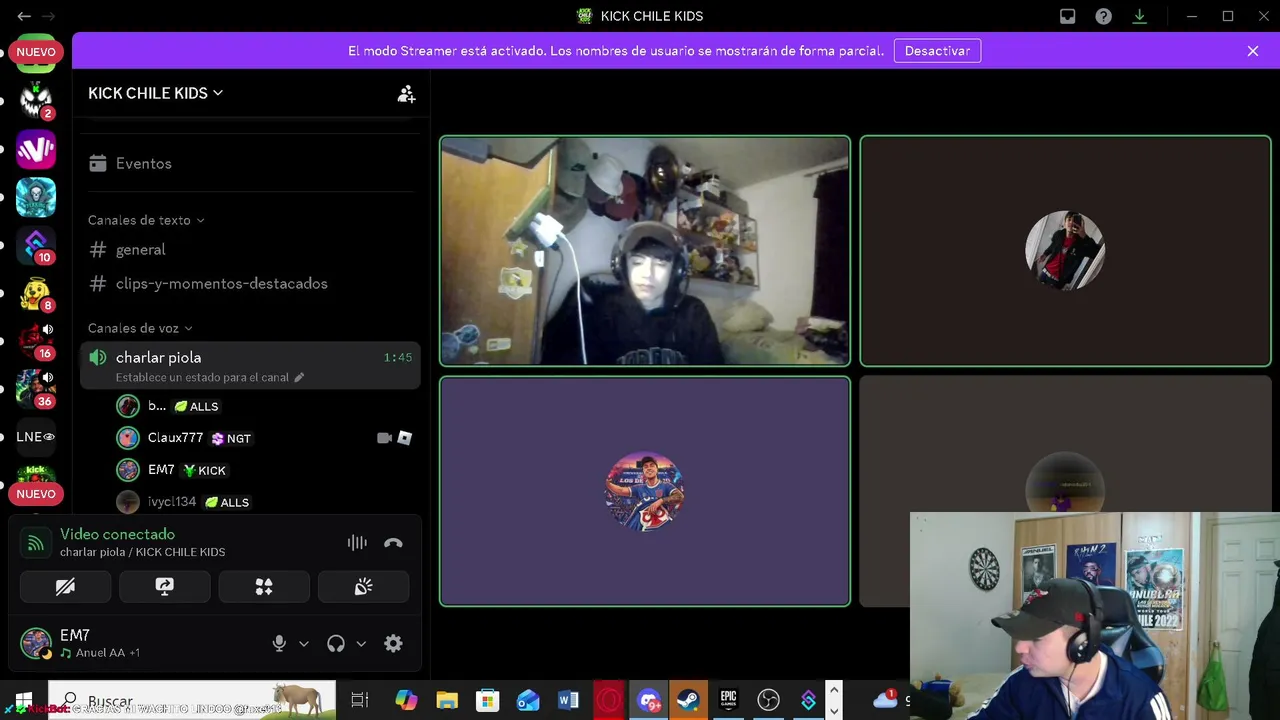Open the purple W server icon

(36, 149)
